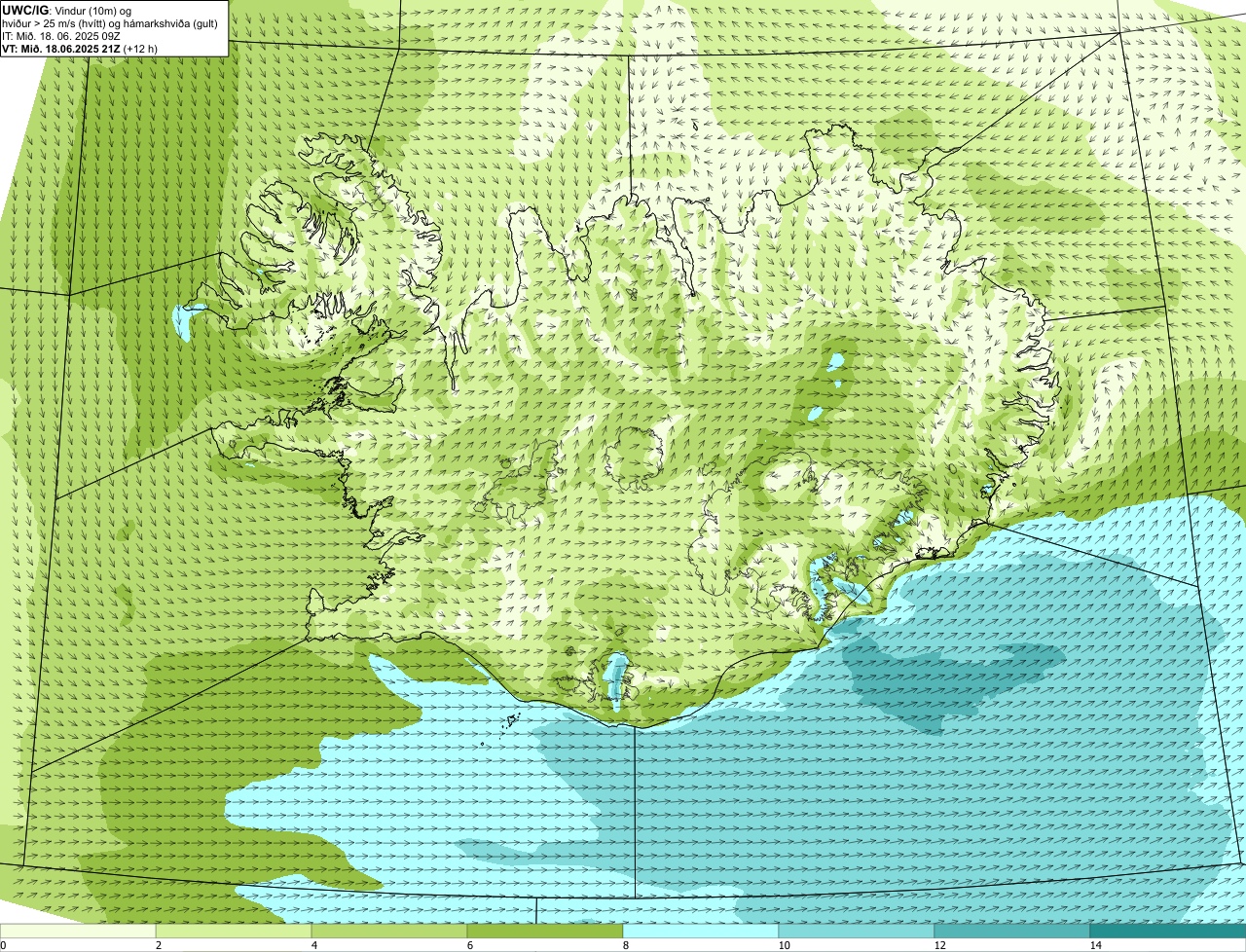
Task: Click the palest legend swatch for 0–2 m/s
Action: tap(78, 931)
